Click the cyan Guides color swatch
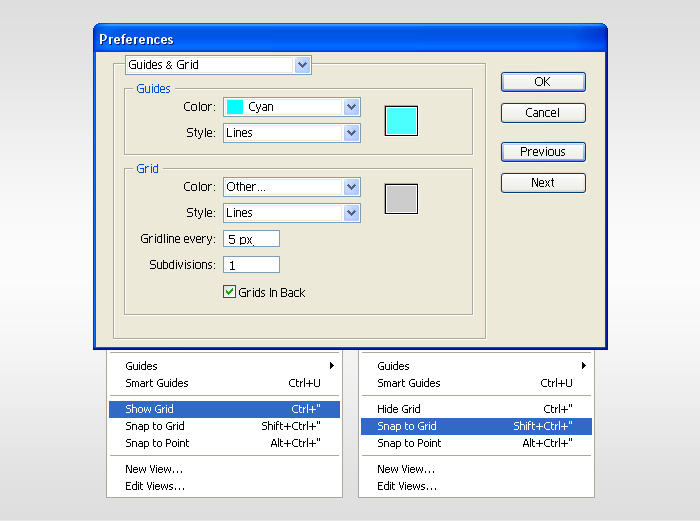Viewport: 700px width, 521px height. pyautogui.click(x=401, y=121)
